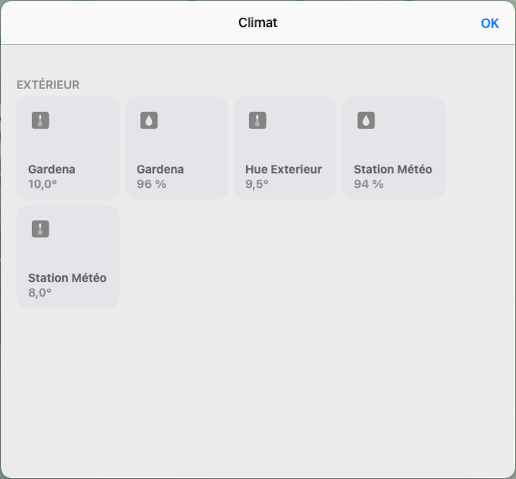Click the empty space right of the Station Météo 94 % tile

point(480,148)
